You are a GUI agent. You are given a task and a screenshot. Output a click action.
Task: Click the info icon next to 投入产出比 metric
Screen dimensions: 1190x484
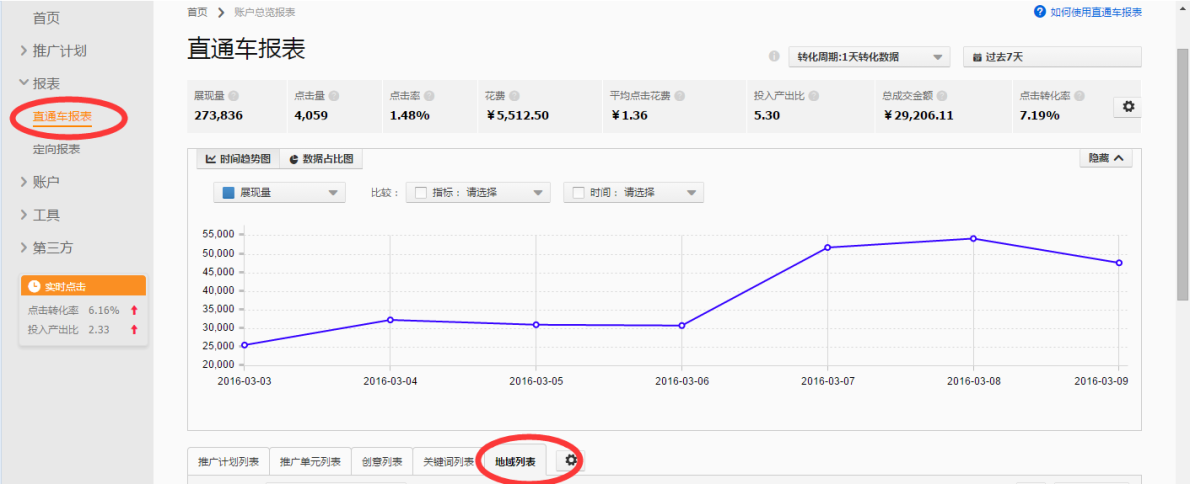(813, 96)
